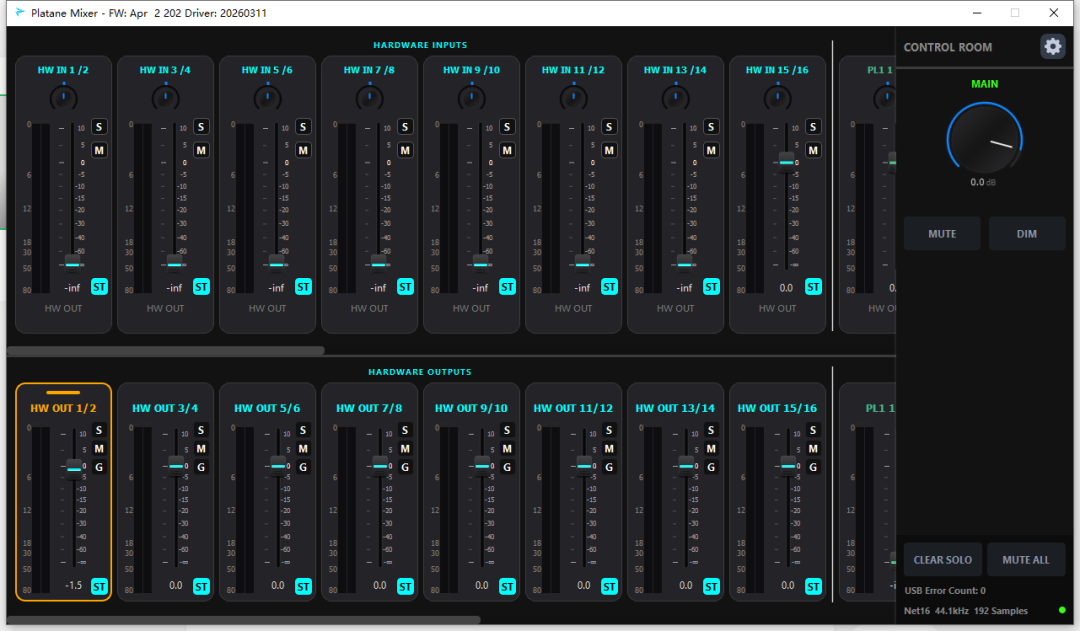Click the hardware outputs horizontal scrollbar
The height and width of the screenshot is (631, 1080).
click(243, 620)
